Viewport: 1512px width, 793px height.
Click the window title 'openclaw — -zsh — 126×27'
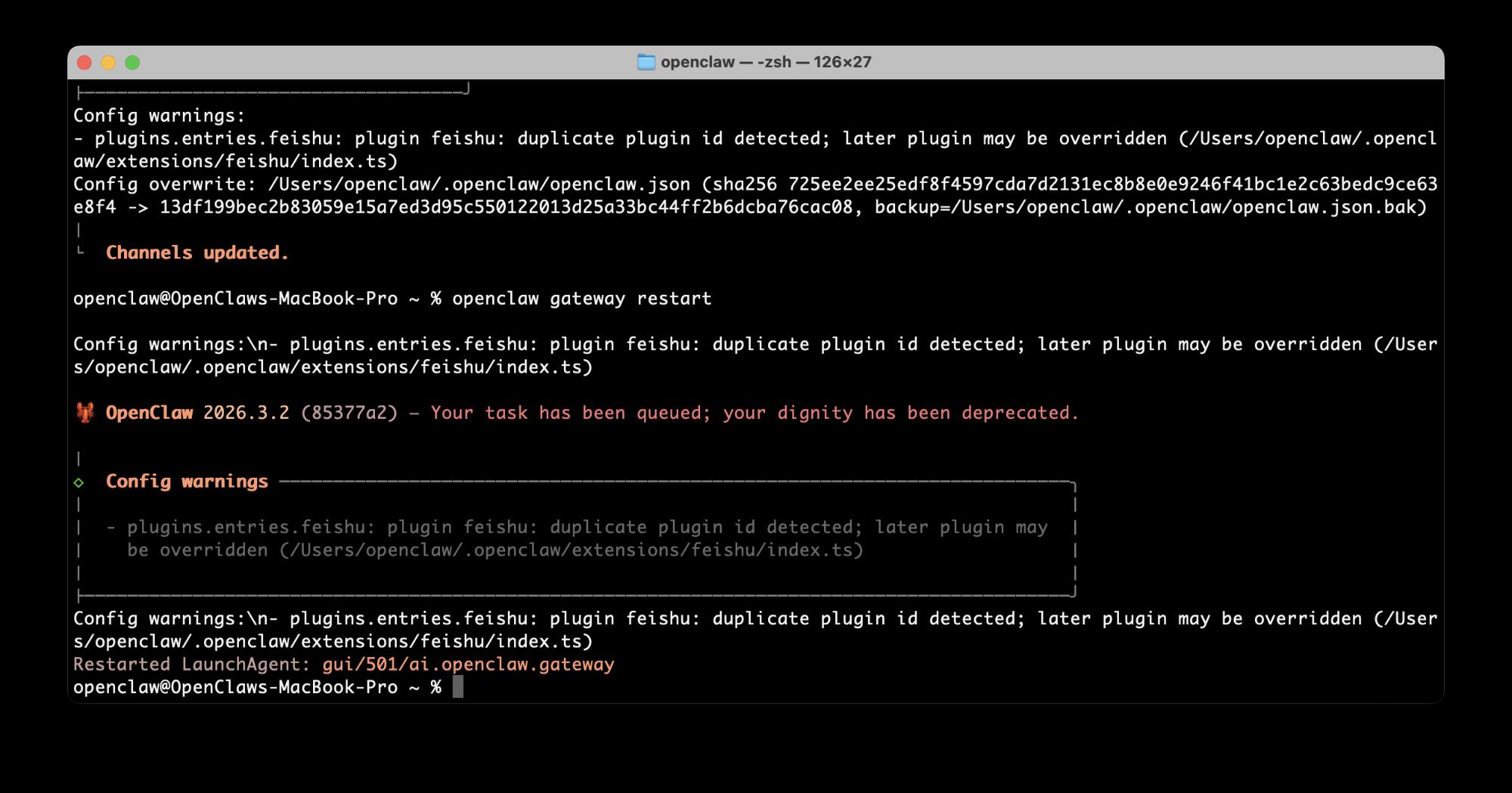pyautogui.click(x=766, y=62)
